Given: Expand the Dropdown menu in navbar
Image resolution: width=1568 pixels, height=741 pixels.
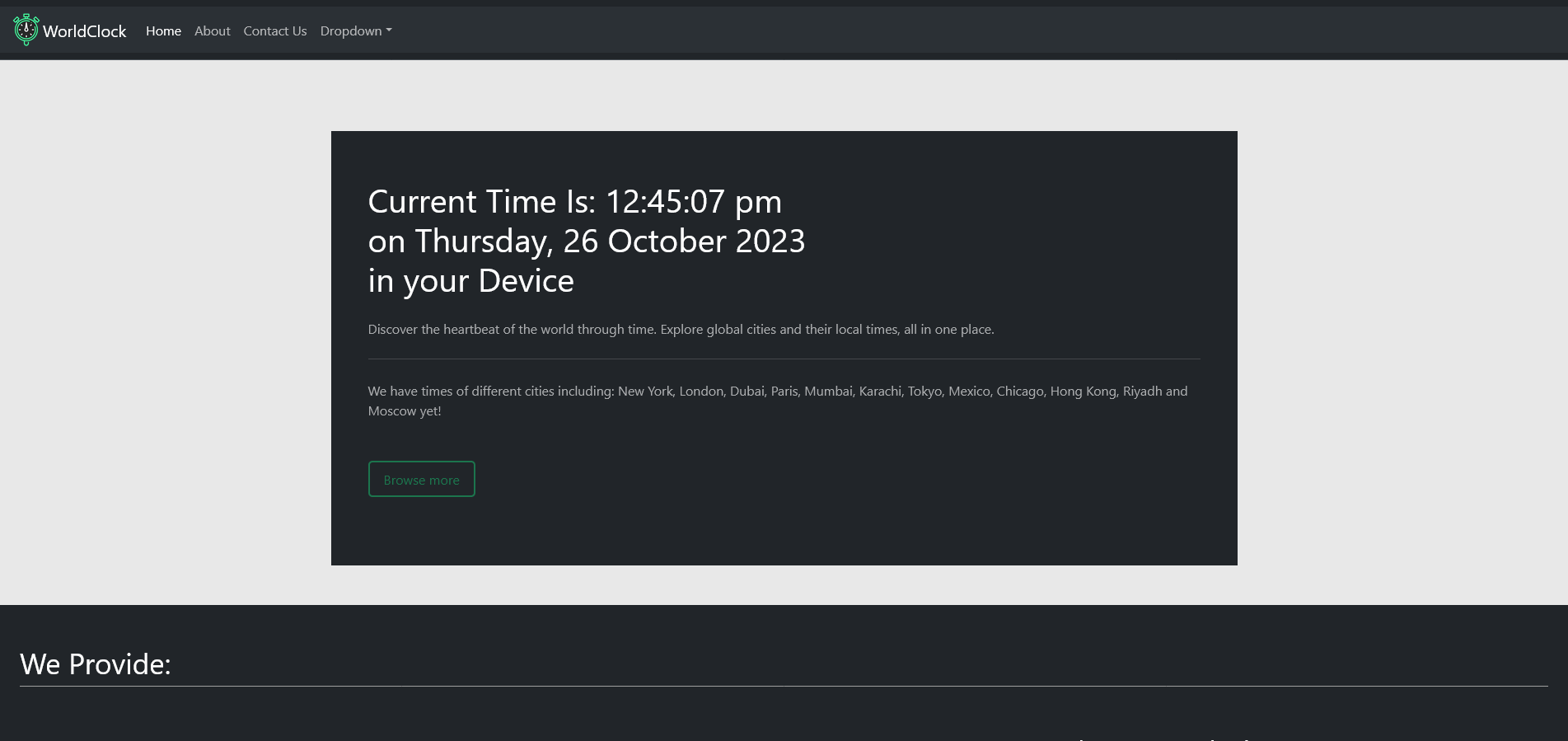Looking at the screenshot, I should pyautogui.click(x=356, y=30).
